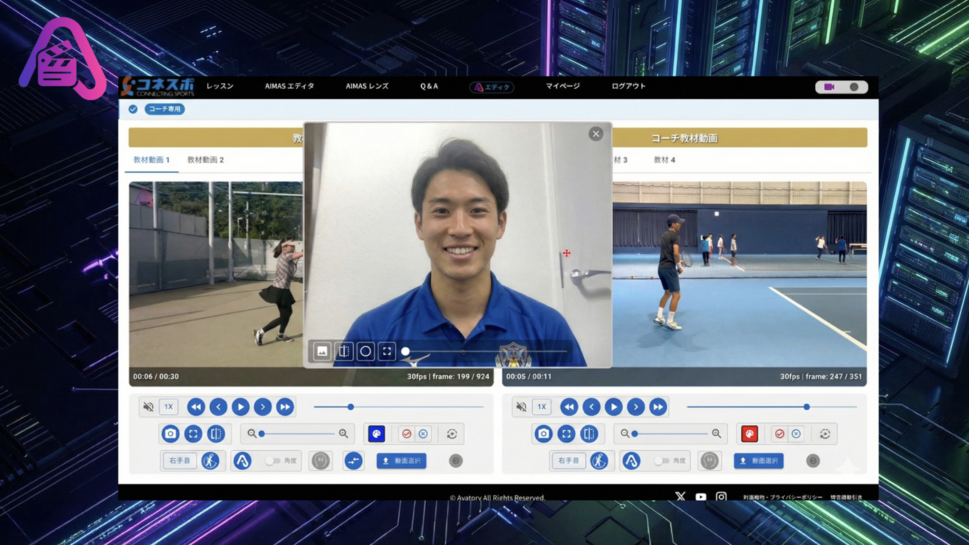This screenshot has width=969, height=545.
Task: Click the snapshot camera icon under left video
Action: tap(170, 434)
